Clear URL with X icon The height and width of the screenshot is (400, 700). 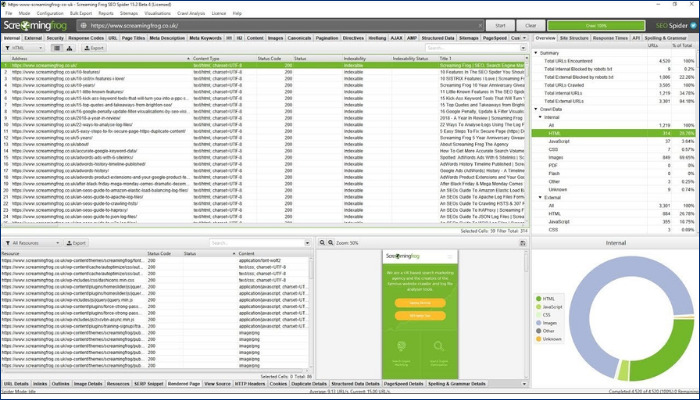(x=480, y=25)
